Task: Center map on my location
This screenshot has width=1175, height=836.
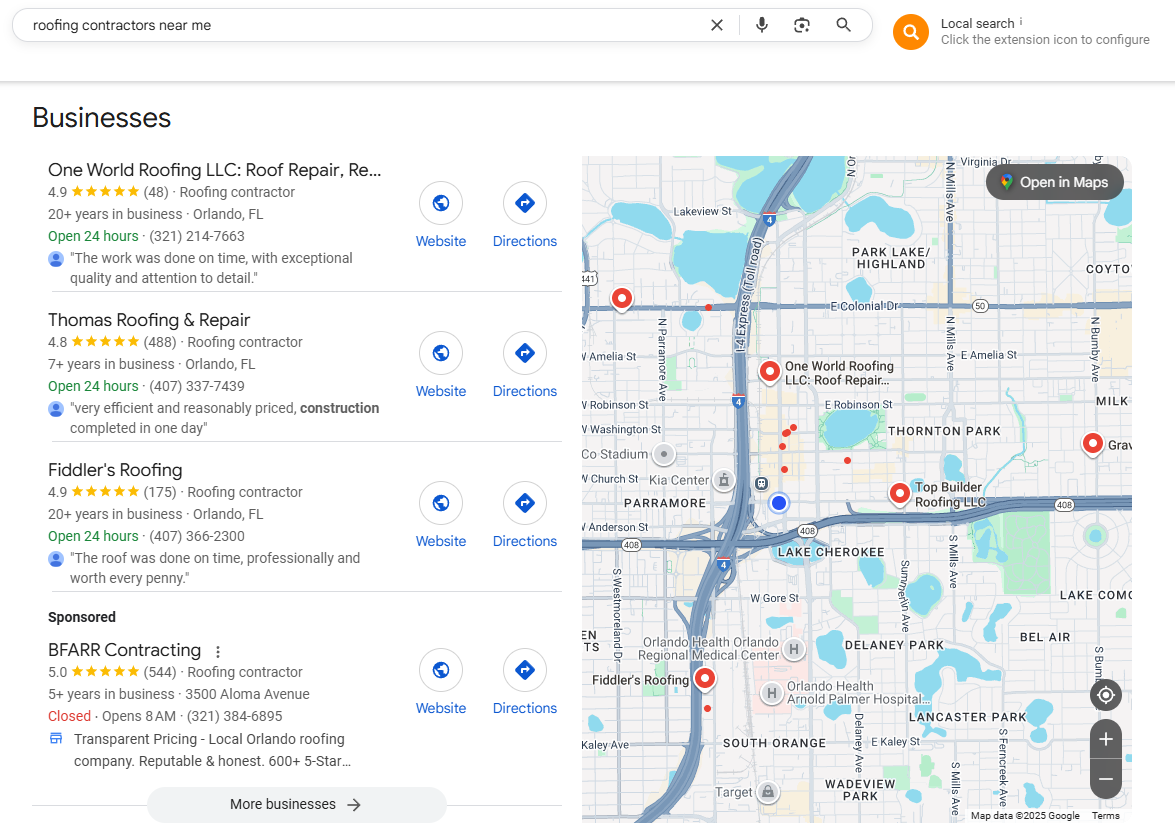Action: point(1106,695)
